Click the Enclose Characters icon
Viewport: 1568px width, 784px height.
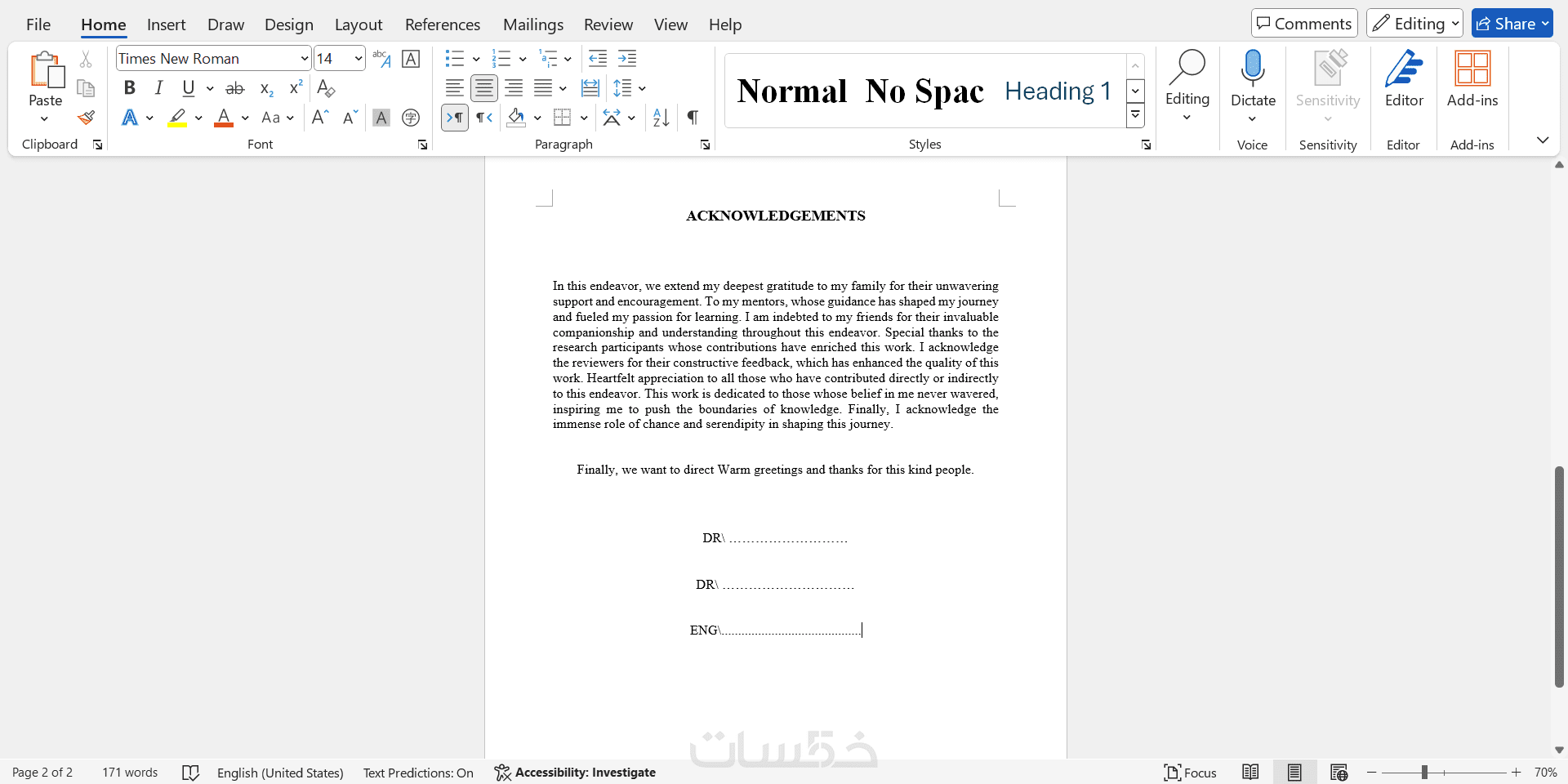pyautogui.click(x=411, y=118)
